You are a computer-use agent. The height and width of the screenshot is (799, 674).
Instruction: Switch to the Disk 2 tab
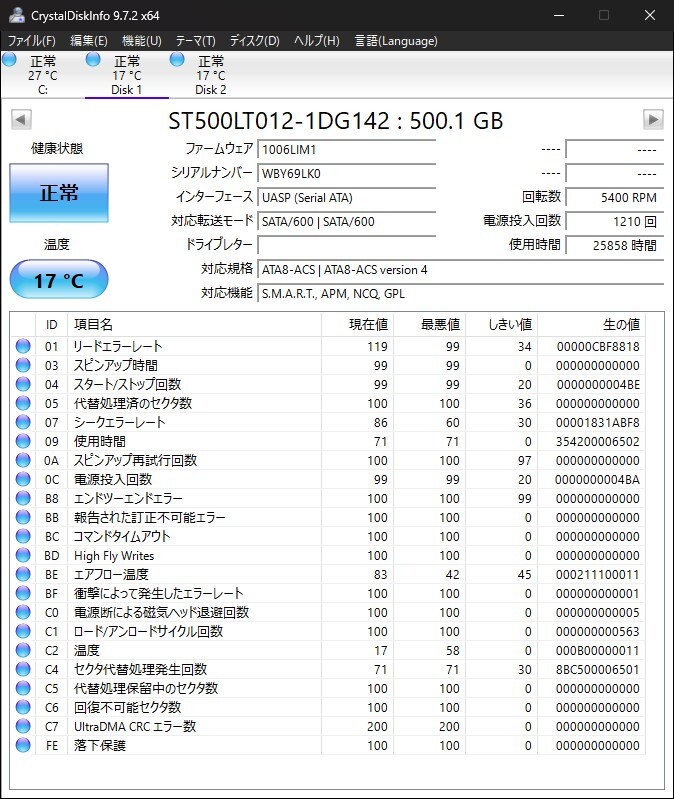tap(210, 75)
